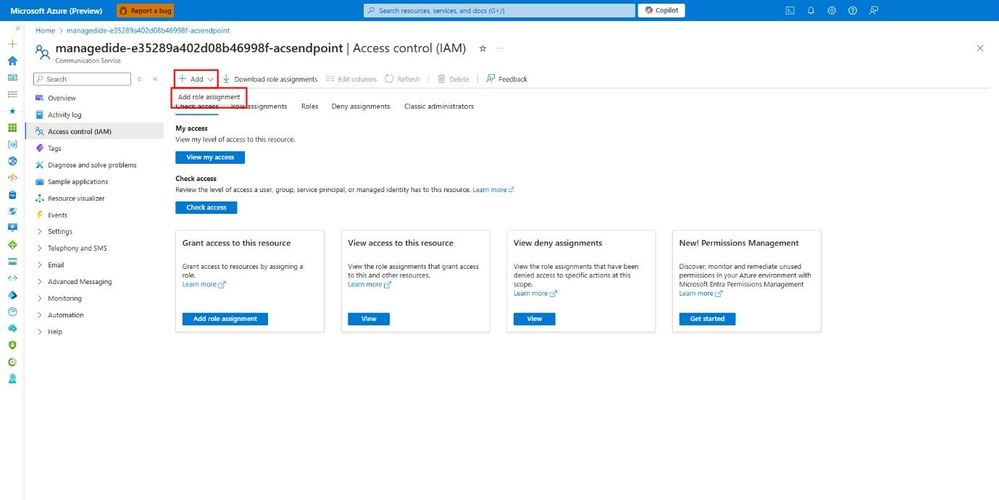Click Download role assignments

pos(270,79)
